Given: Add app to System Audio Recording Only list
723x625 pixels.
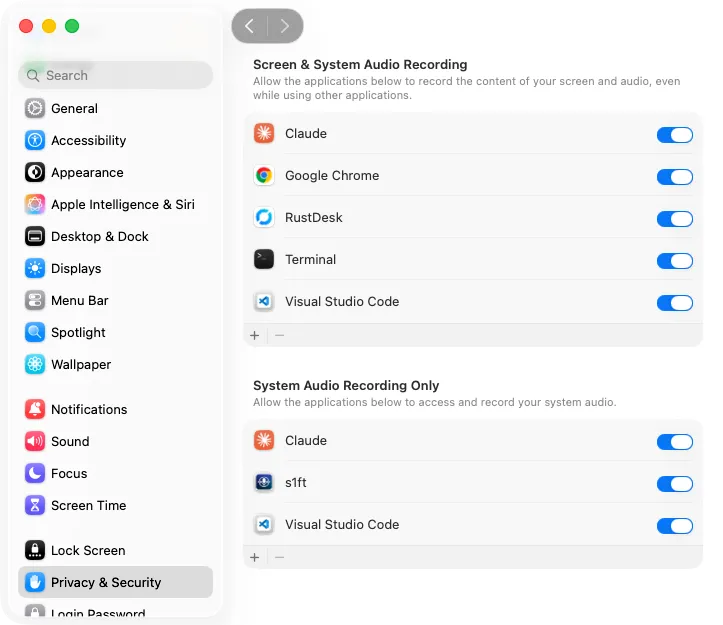Looking at the screenshot, I should (255, 557).
